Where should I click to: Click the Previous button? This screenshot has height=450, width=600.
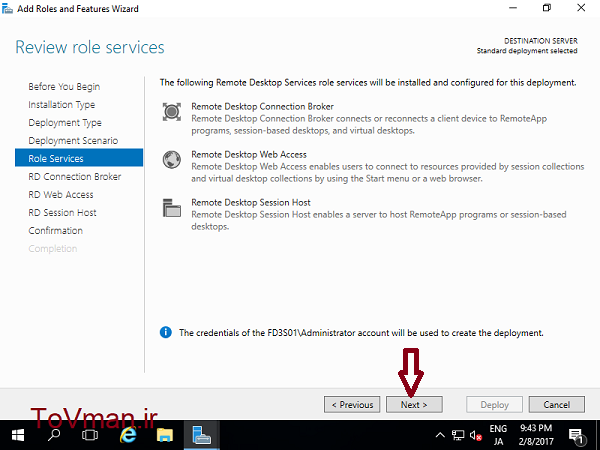[x=352, y=404]
